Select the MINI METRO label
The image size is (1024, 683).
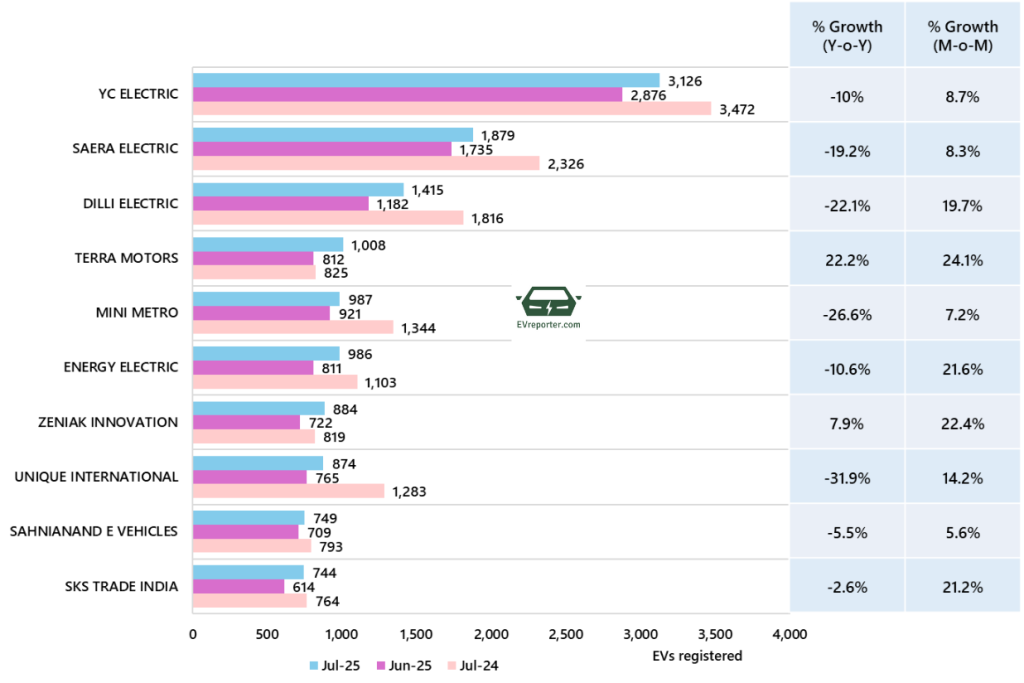(x=137, y=313)
